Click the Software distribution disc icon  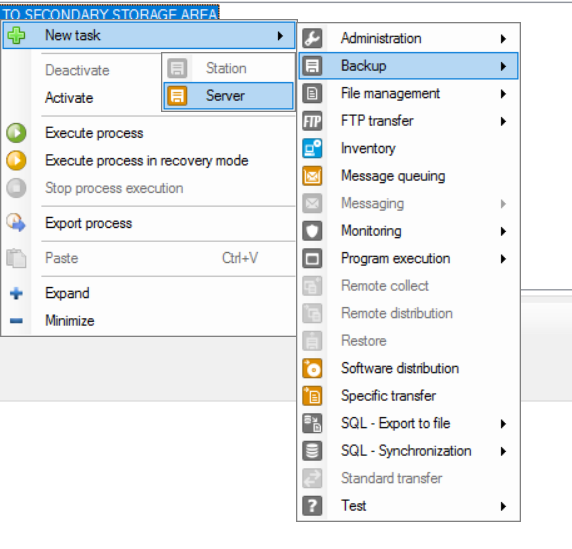pos(312,368)
